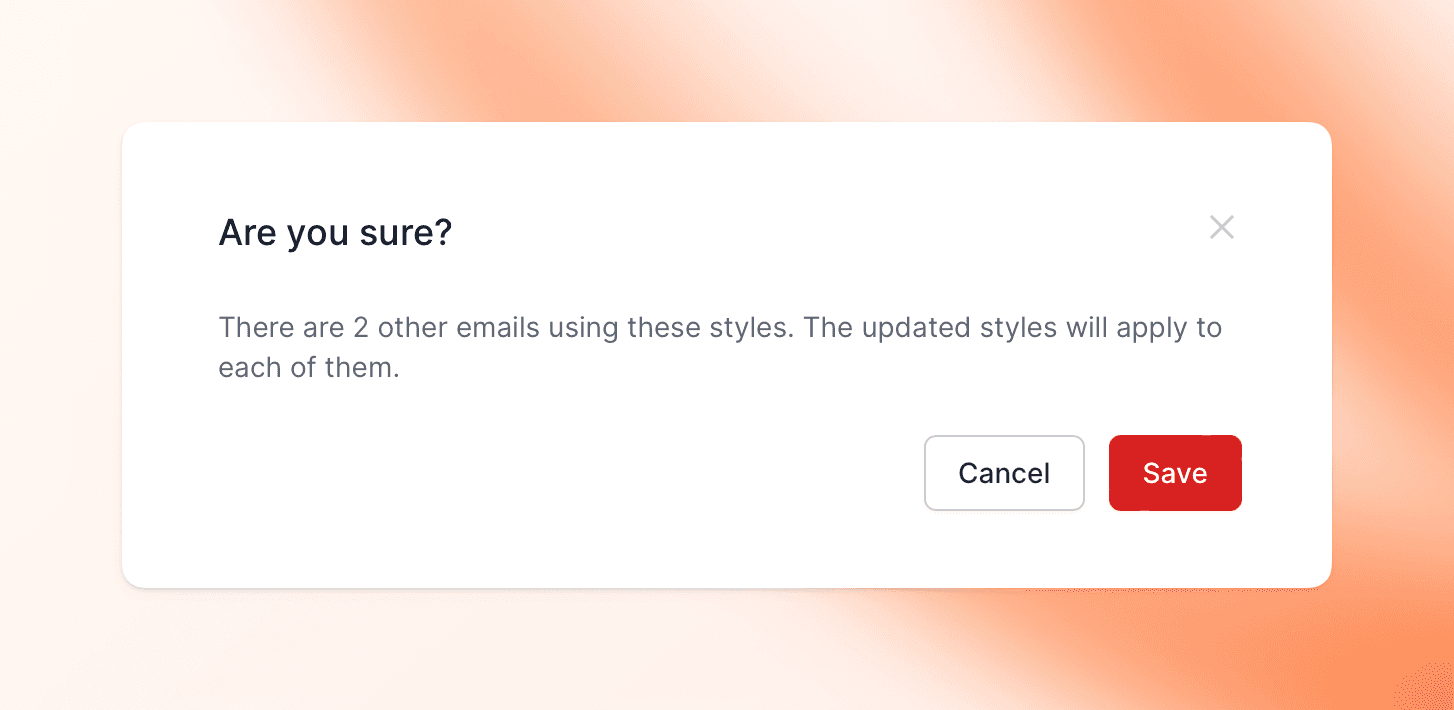
Task: Dismiss the confirmation by pressing Cancel
Action: point(1004,473)
